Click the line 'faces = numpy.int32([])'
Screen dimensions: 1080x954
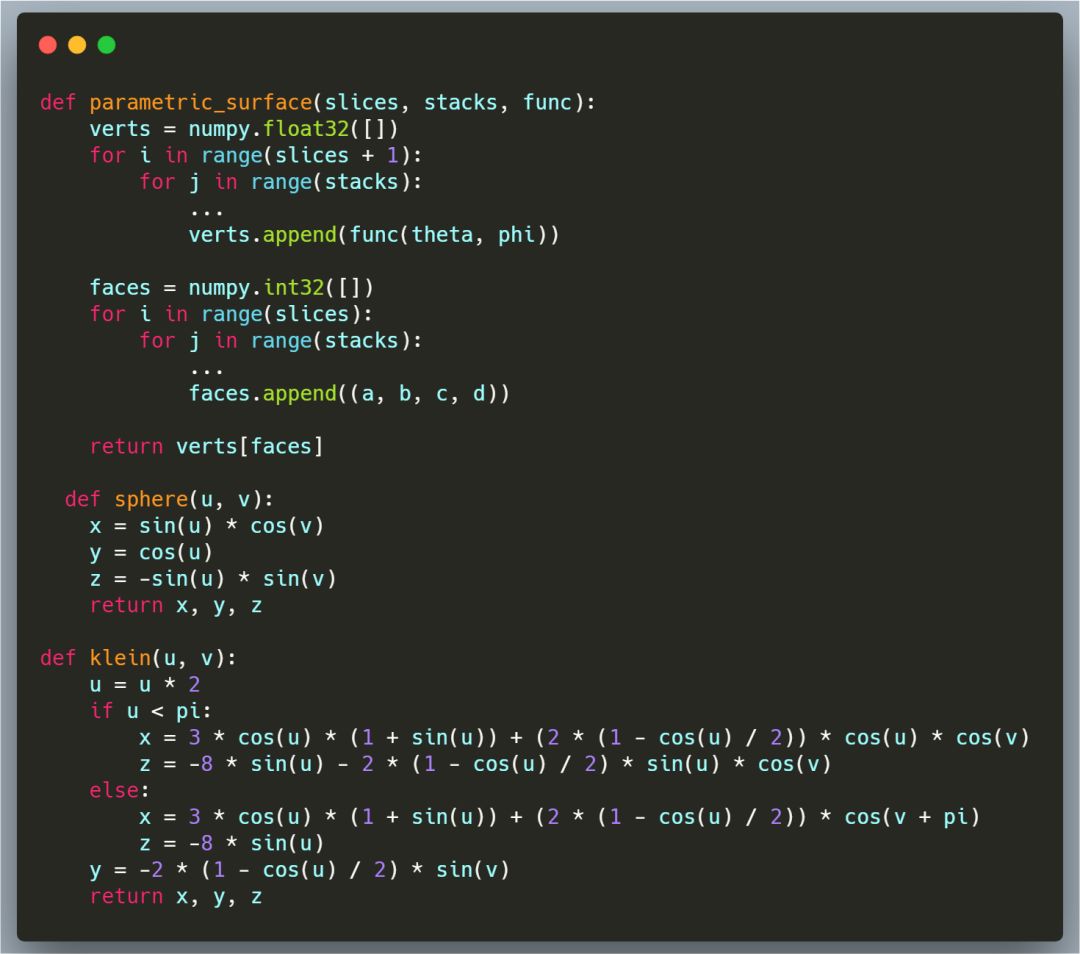pyautogui.click(x=231, y=288)
